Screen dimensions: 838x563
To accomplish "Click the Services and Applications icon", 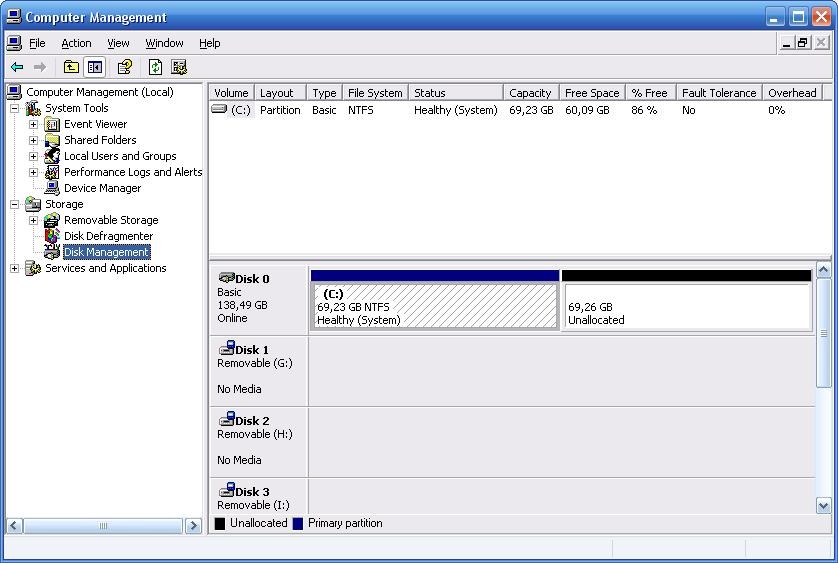I will [x=33, y=268].
